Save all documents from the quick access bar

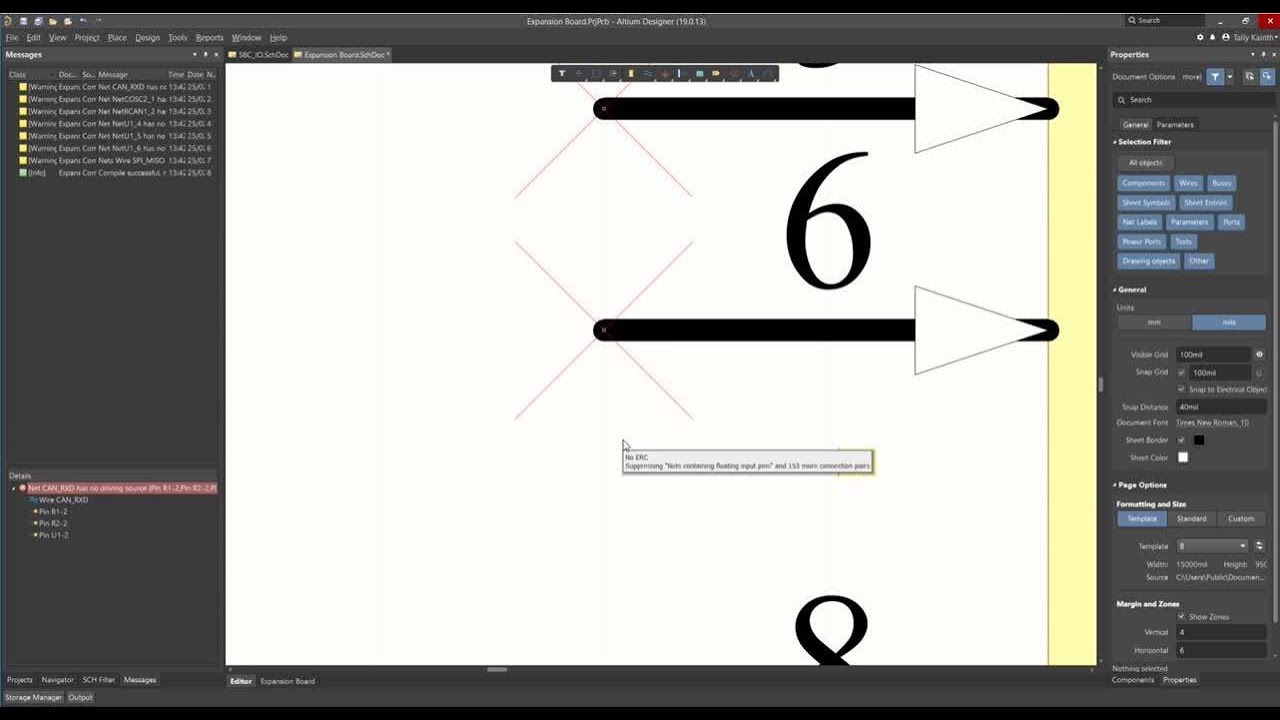[x=38, y=20]
